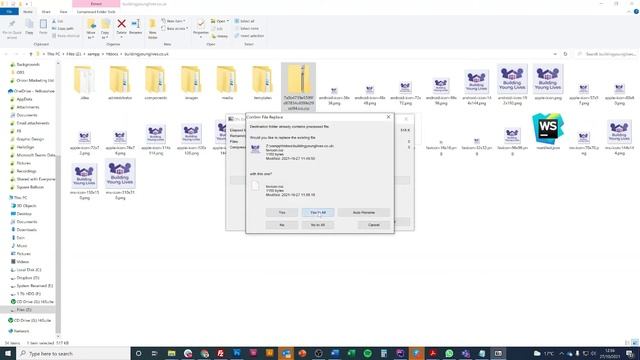Select the highlighted zip archive file

pyautogui.click(x=298, y=87)
